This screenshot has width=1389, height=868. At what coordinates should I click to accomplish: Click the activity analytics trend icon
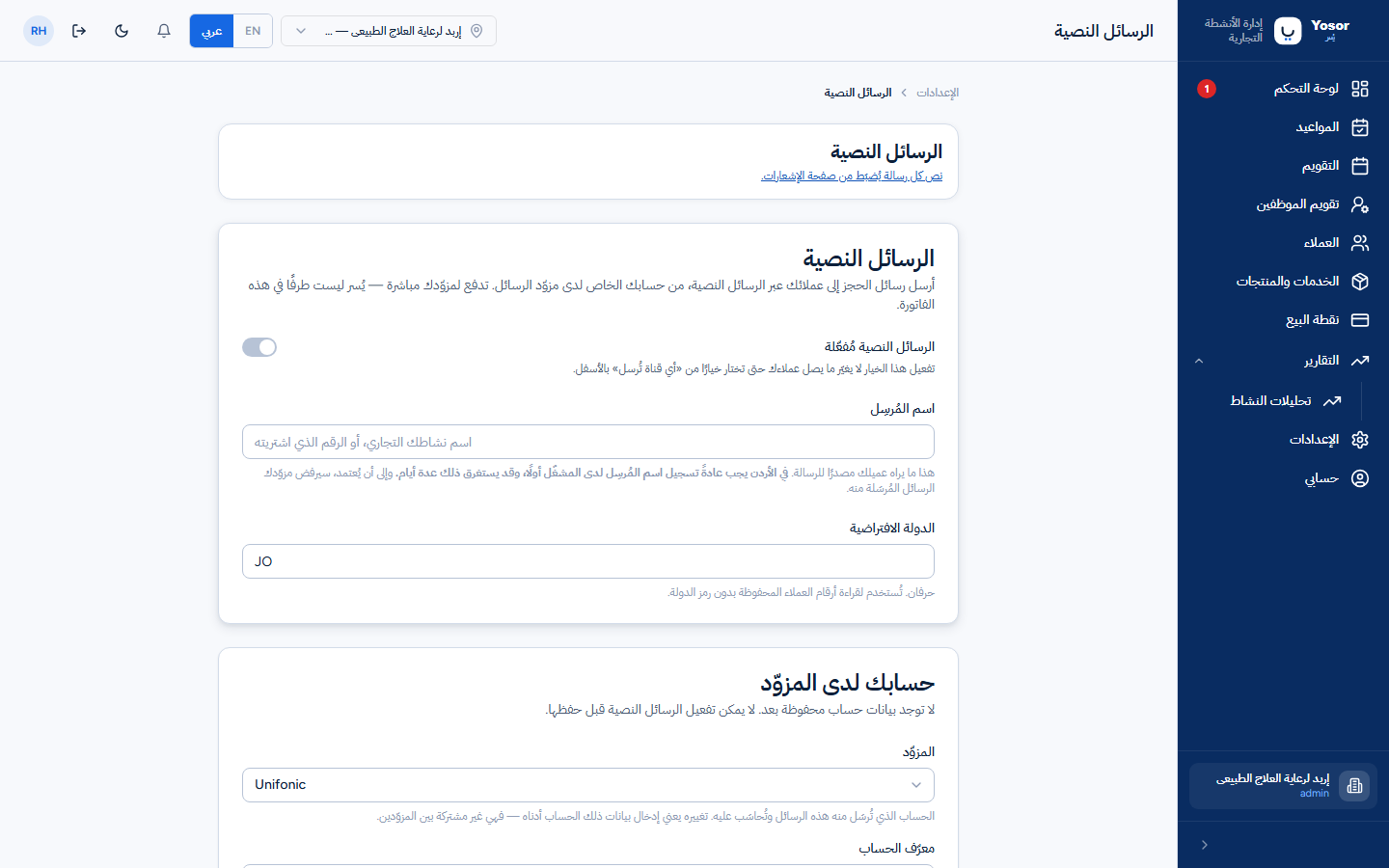[x=1332, y=401]
